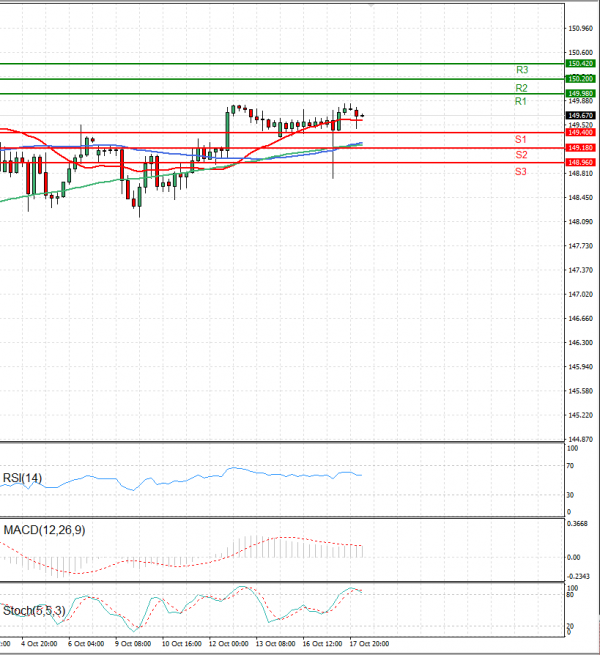Click the 10 Oct 16:00 time label

(x=182, y=644)
